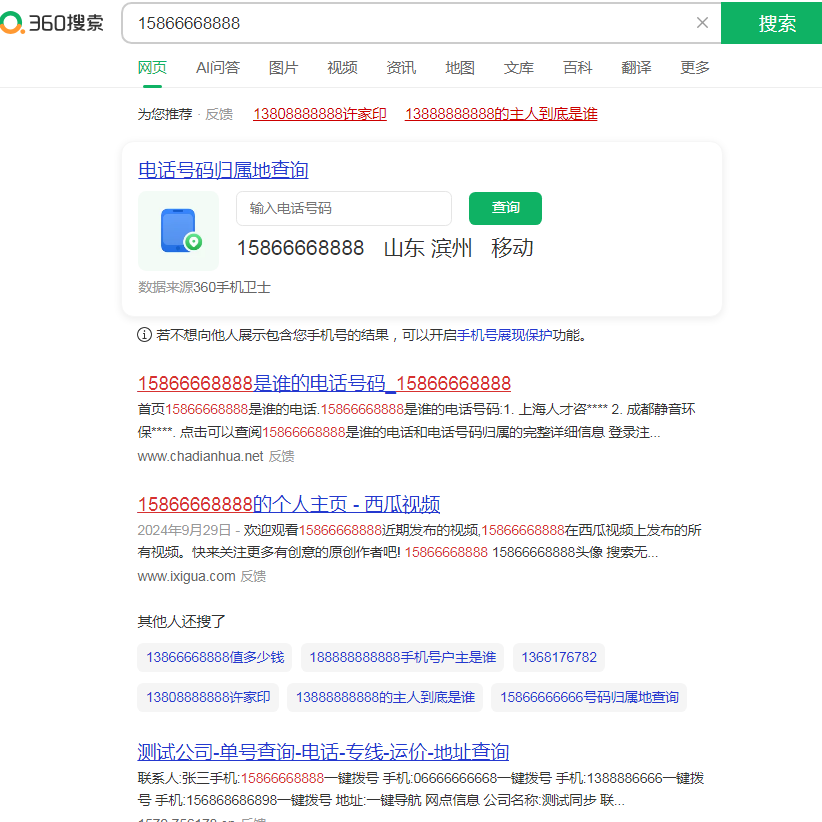The width and height of the screenshot is (822, 822).
Task: Click related search 15866666666号码归属地查询
Action: (589, 697)
